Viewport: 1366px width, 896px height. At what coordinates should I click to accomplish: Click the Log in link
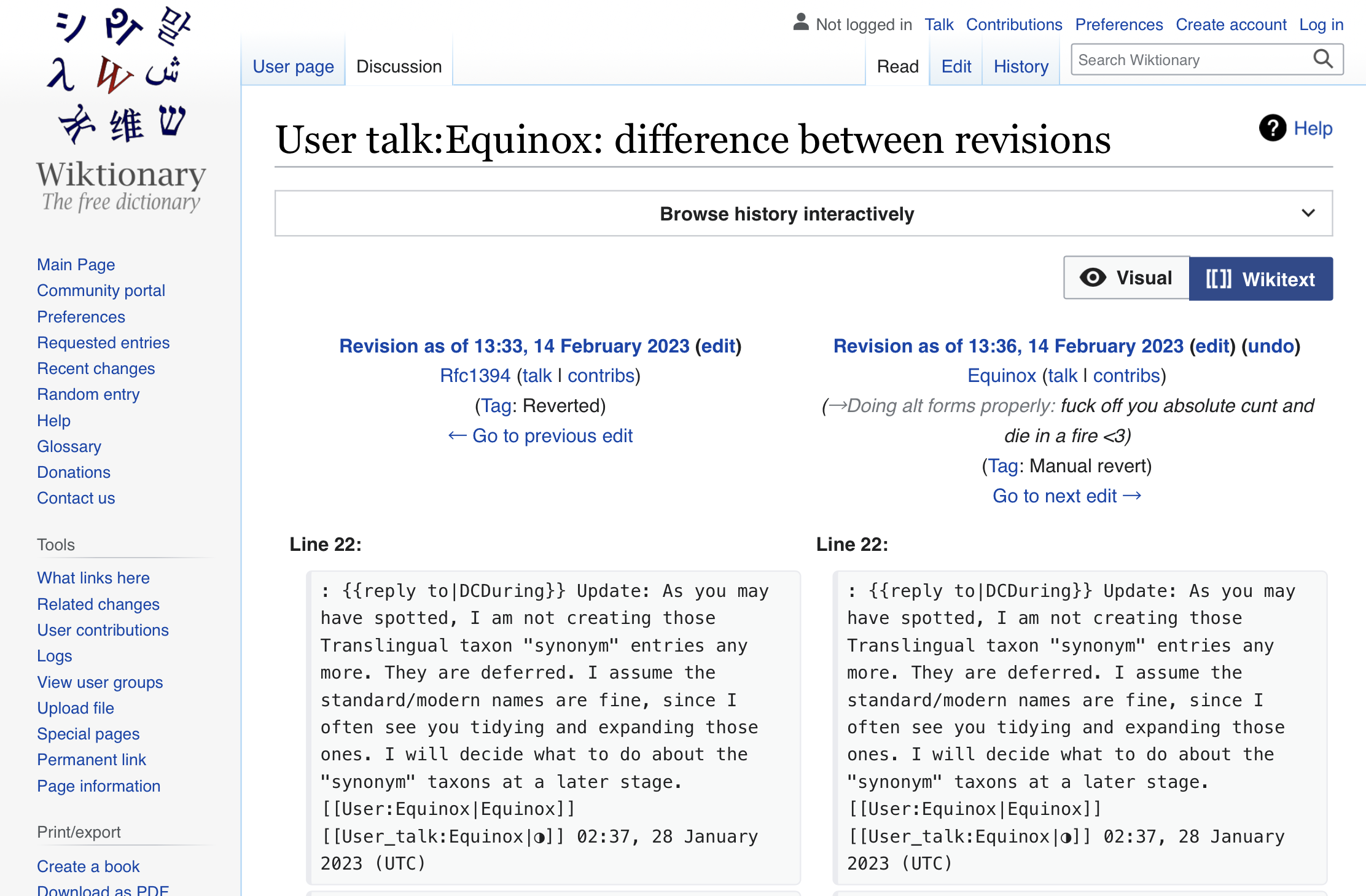click(x=1321, y=25)
